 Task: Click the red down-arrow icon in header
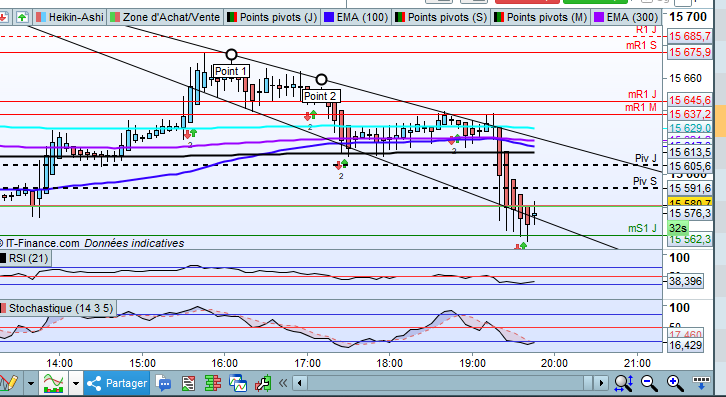4,18
